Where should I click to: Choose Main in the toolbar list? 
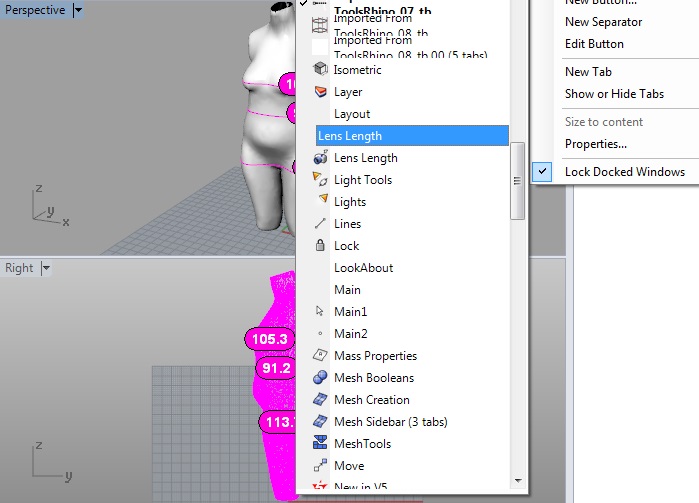coord(347,289)
